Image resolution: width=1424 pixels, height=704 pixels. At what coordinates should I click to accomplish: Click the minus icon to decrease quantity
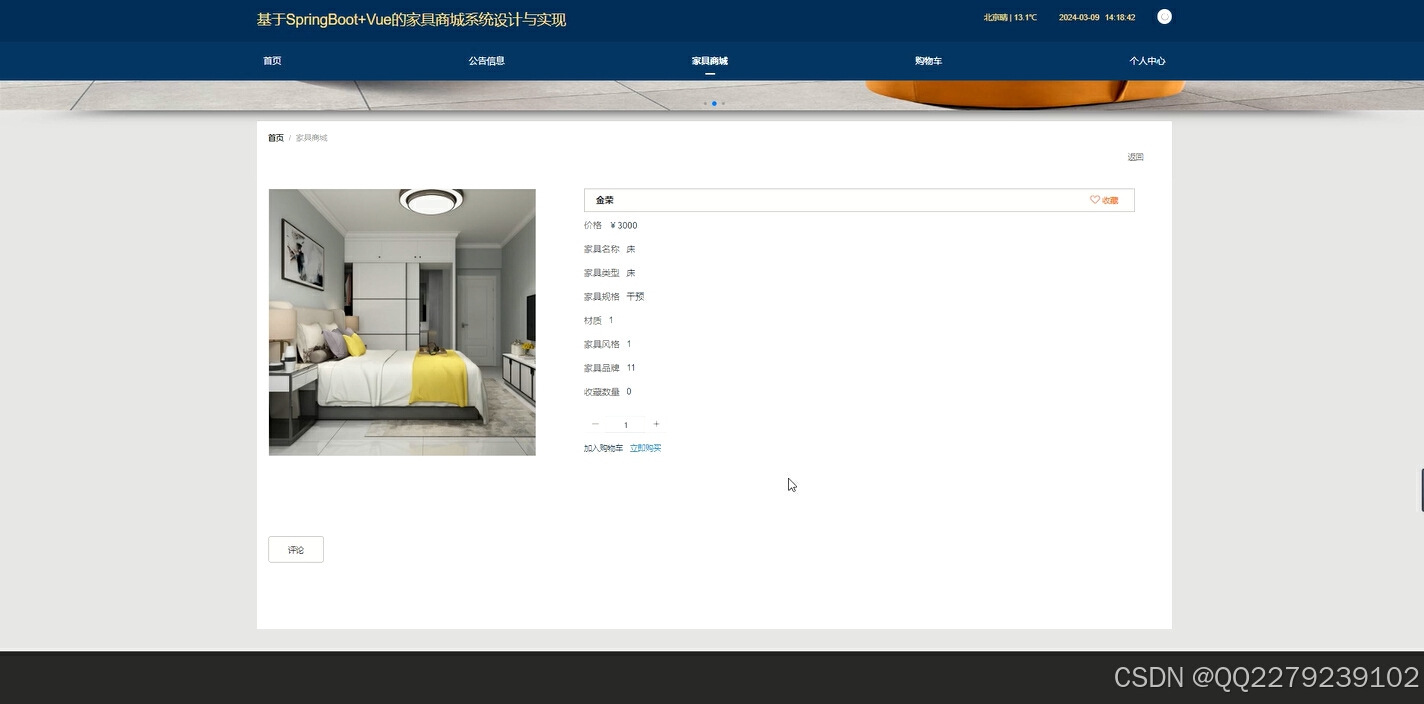[x=595, y=424]
